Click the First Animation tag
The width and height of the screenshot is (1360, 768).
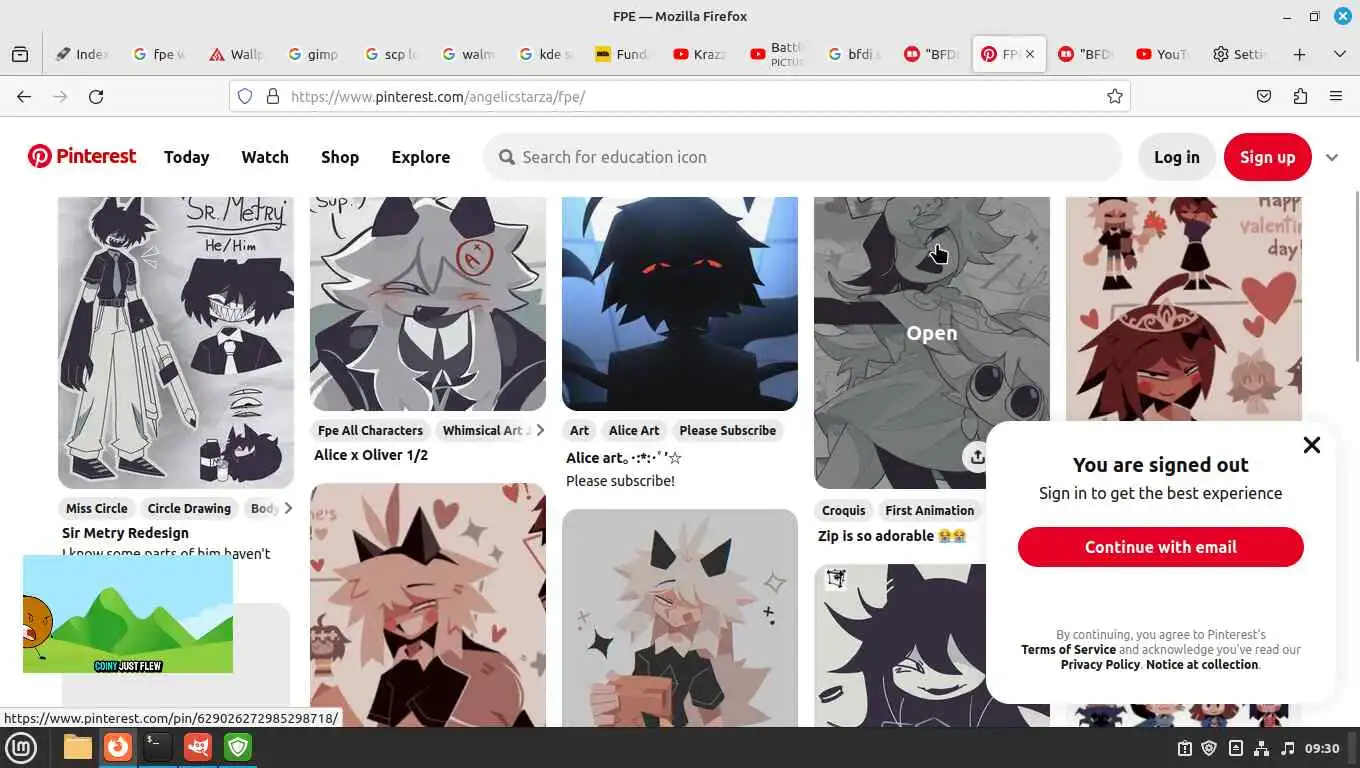tap(929, 510)
